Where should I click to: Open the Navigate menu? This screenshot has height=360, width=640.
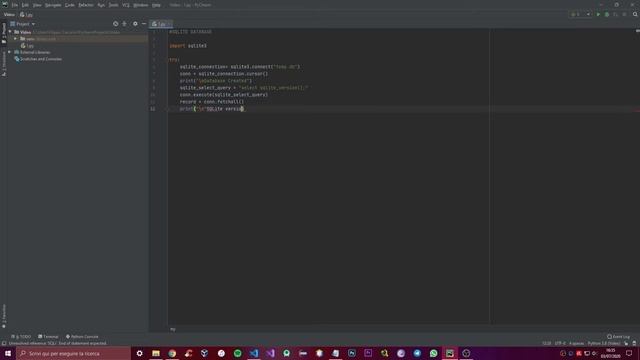pyautogui.click(x=53, y=5)
